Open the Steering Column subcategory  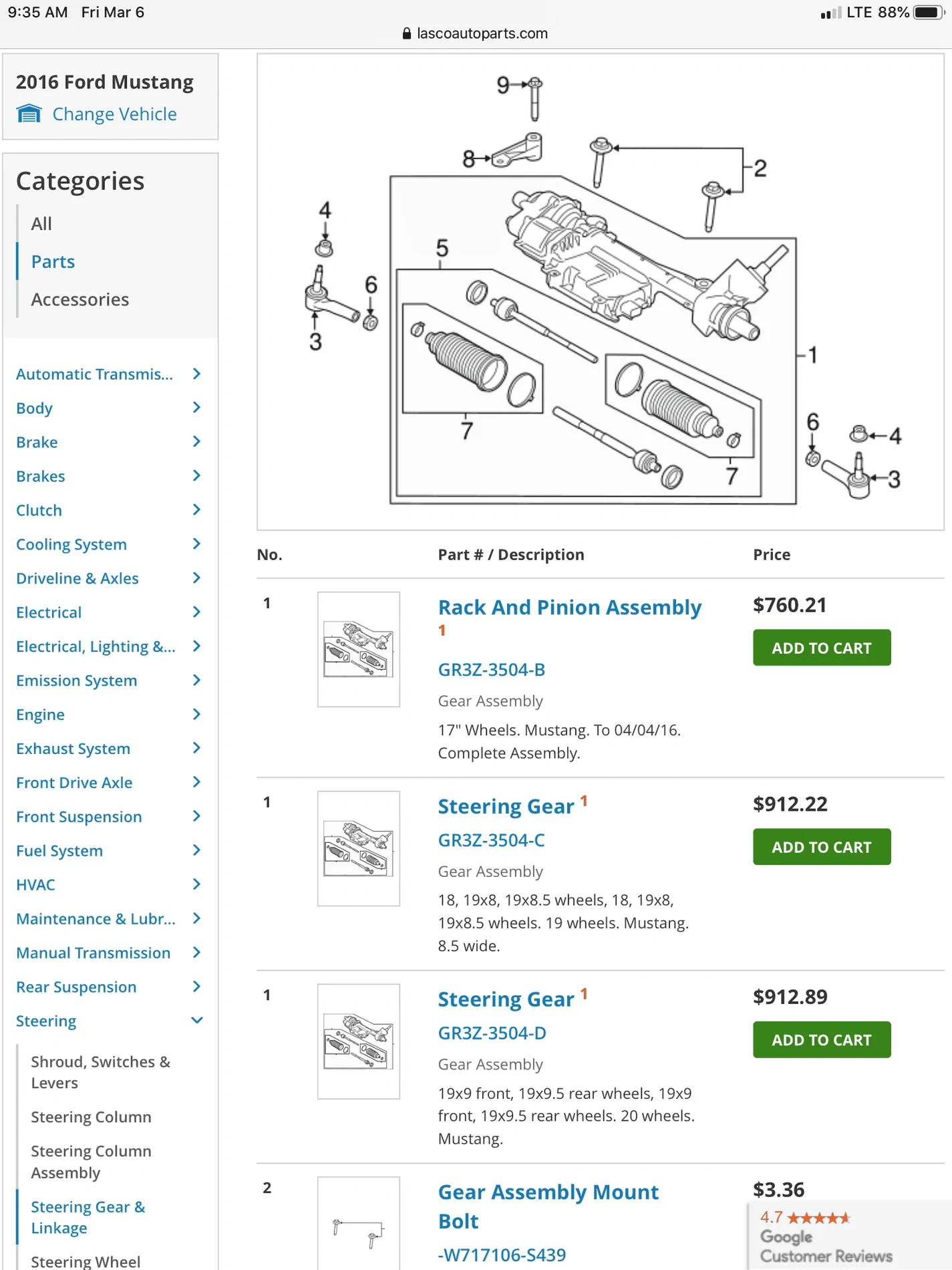(x=92, y=1117)
